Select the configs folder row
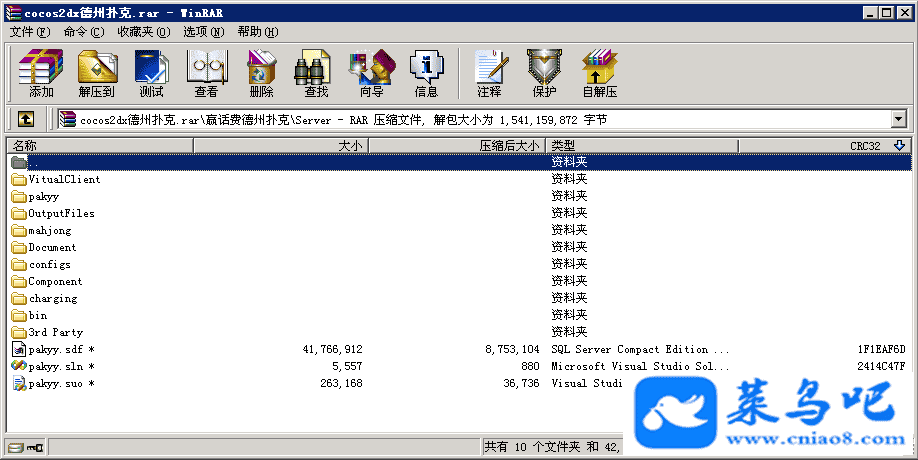 [x=460, y=265]
